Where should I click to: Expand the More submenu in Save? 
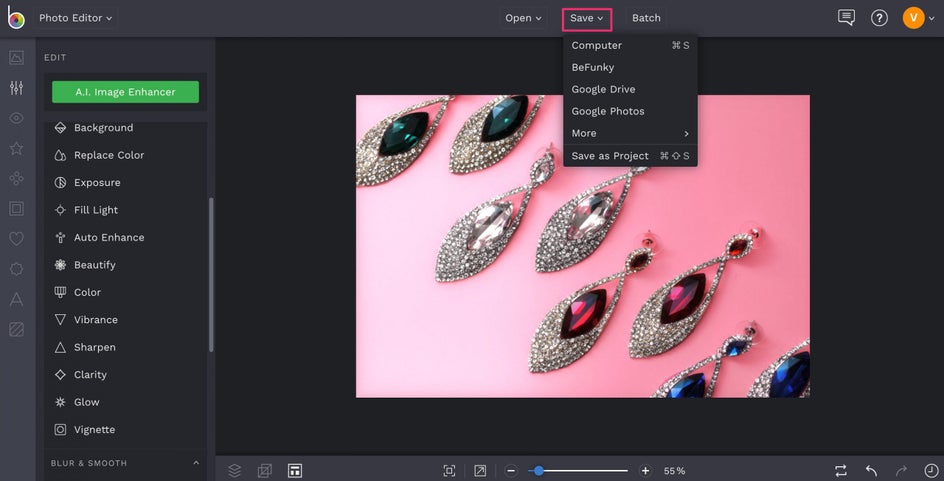pyautogui.click(x=630, y=133)
